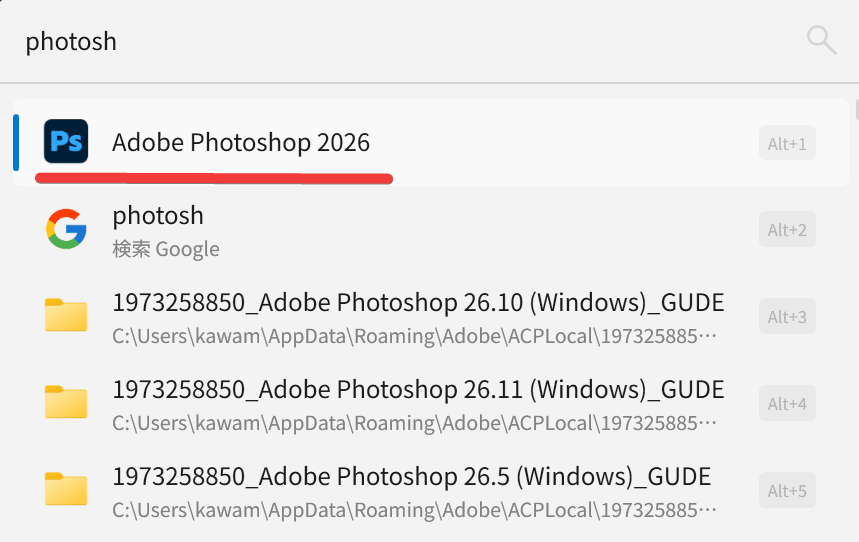Click the magnifying glass search icon

[821, 41]
